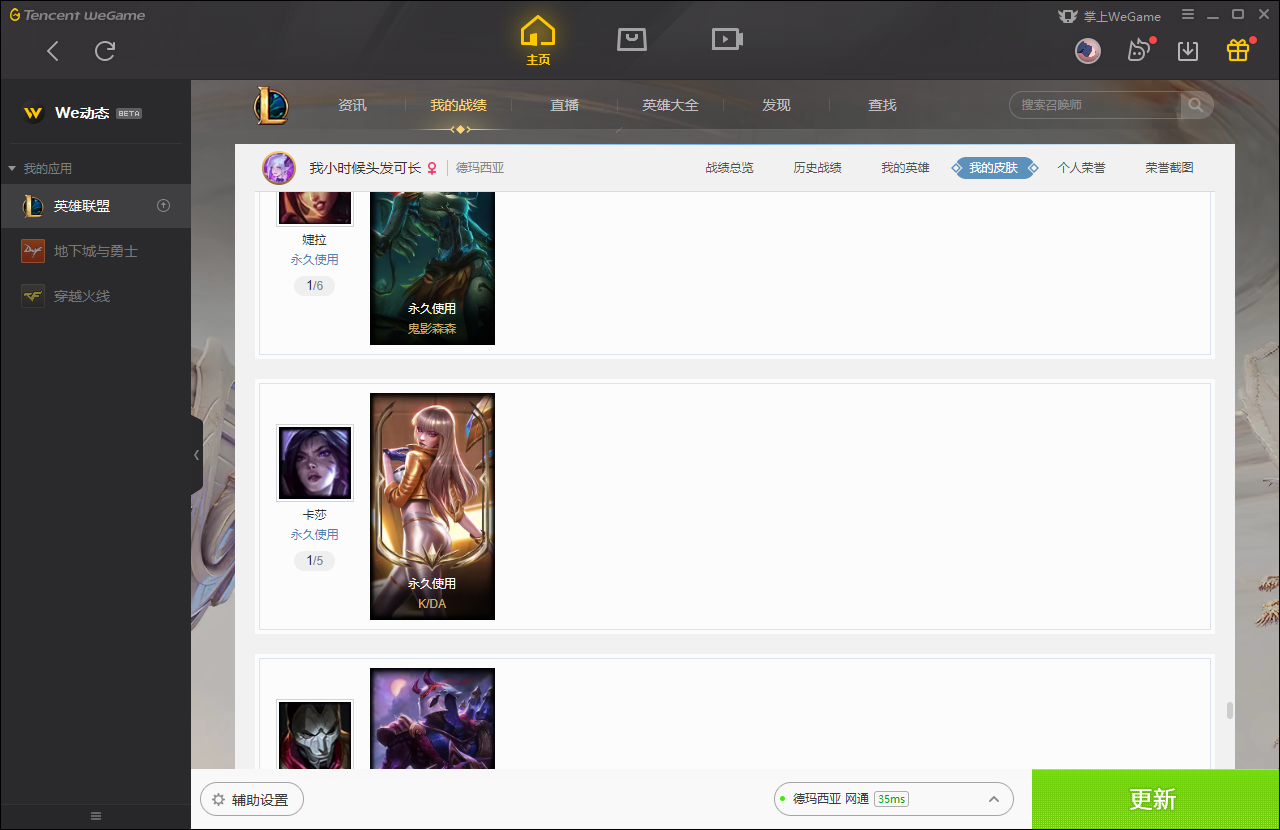Open the 主页 home icon

click(x=538, y=41)
